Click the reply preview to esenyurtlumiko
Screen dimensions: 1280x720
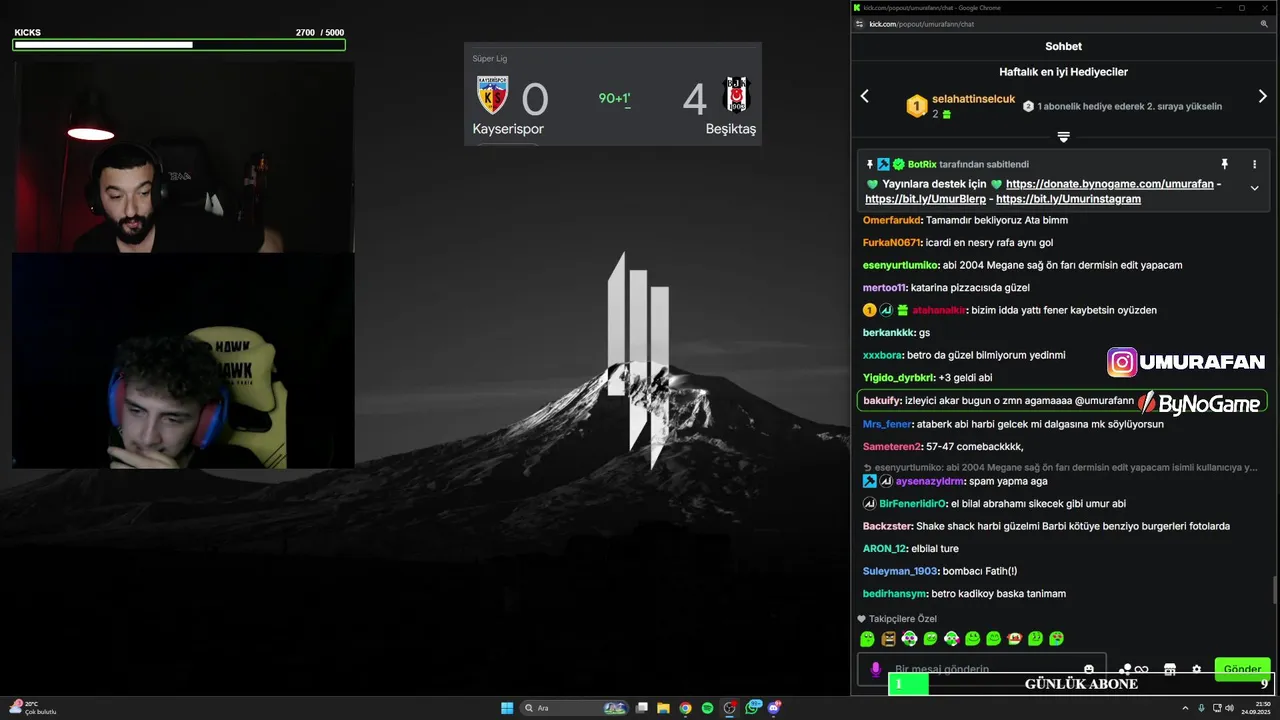[1060, 467]
